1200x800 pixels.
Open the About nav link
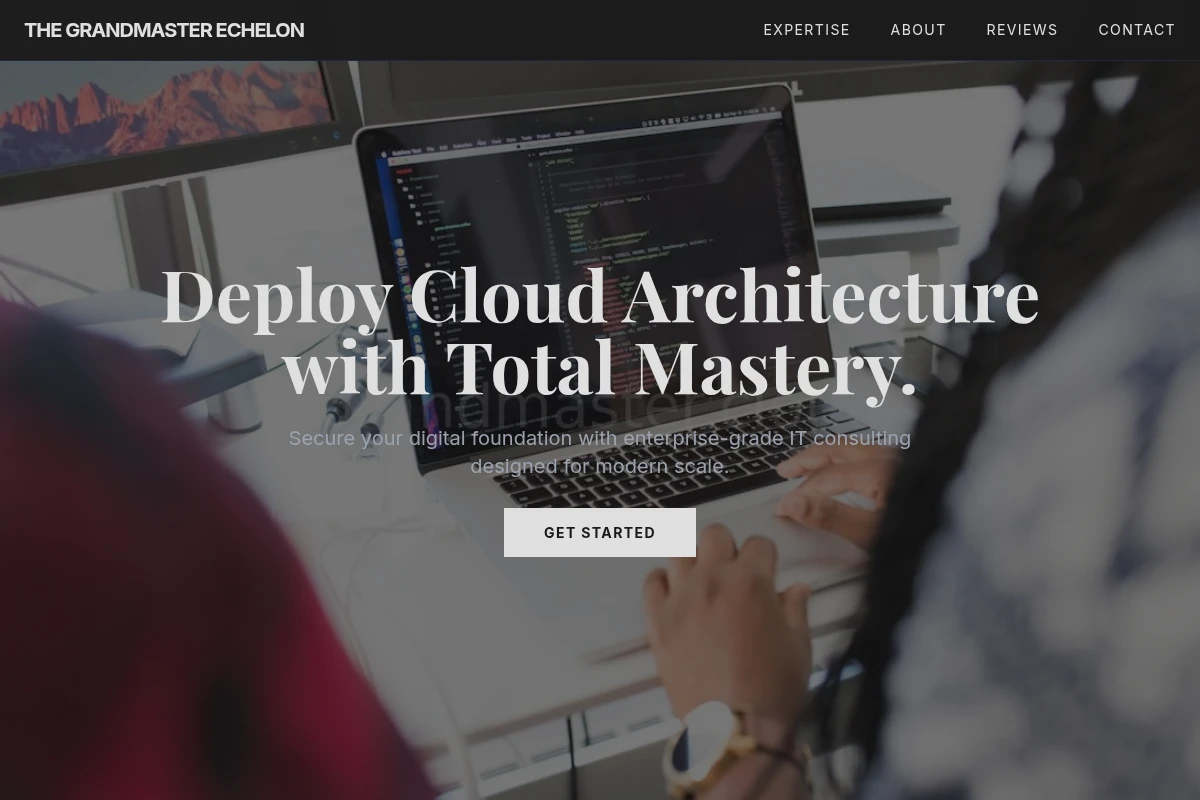coord(918,30)
